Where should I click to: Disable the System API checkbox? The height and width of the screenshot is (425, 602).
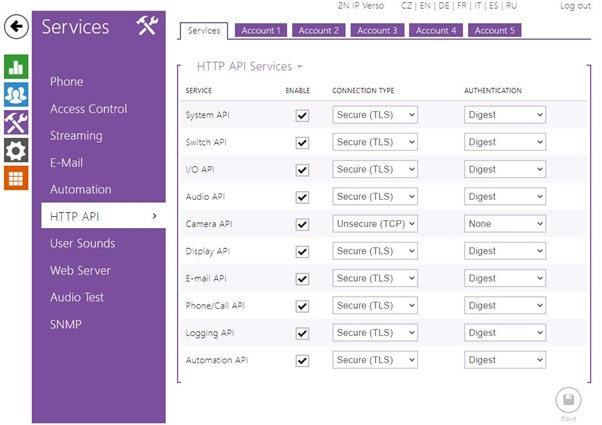tap(302, 116)
